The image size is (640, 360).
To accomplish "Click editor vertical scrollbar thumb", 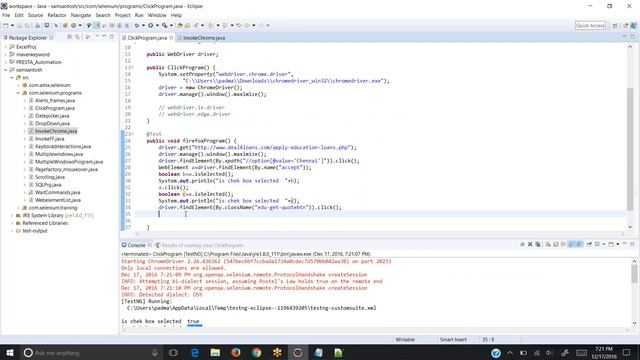I will (x=631, y=149).
